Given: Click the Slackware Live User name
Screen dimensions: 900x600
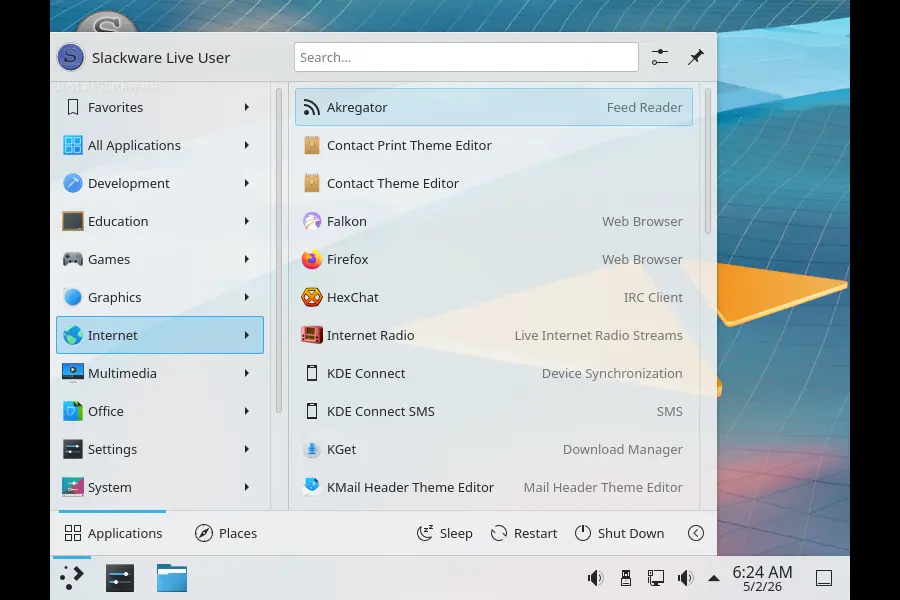Looking at the screenshot, I should tap(161, 58).
